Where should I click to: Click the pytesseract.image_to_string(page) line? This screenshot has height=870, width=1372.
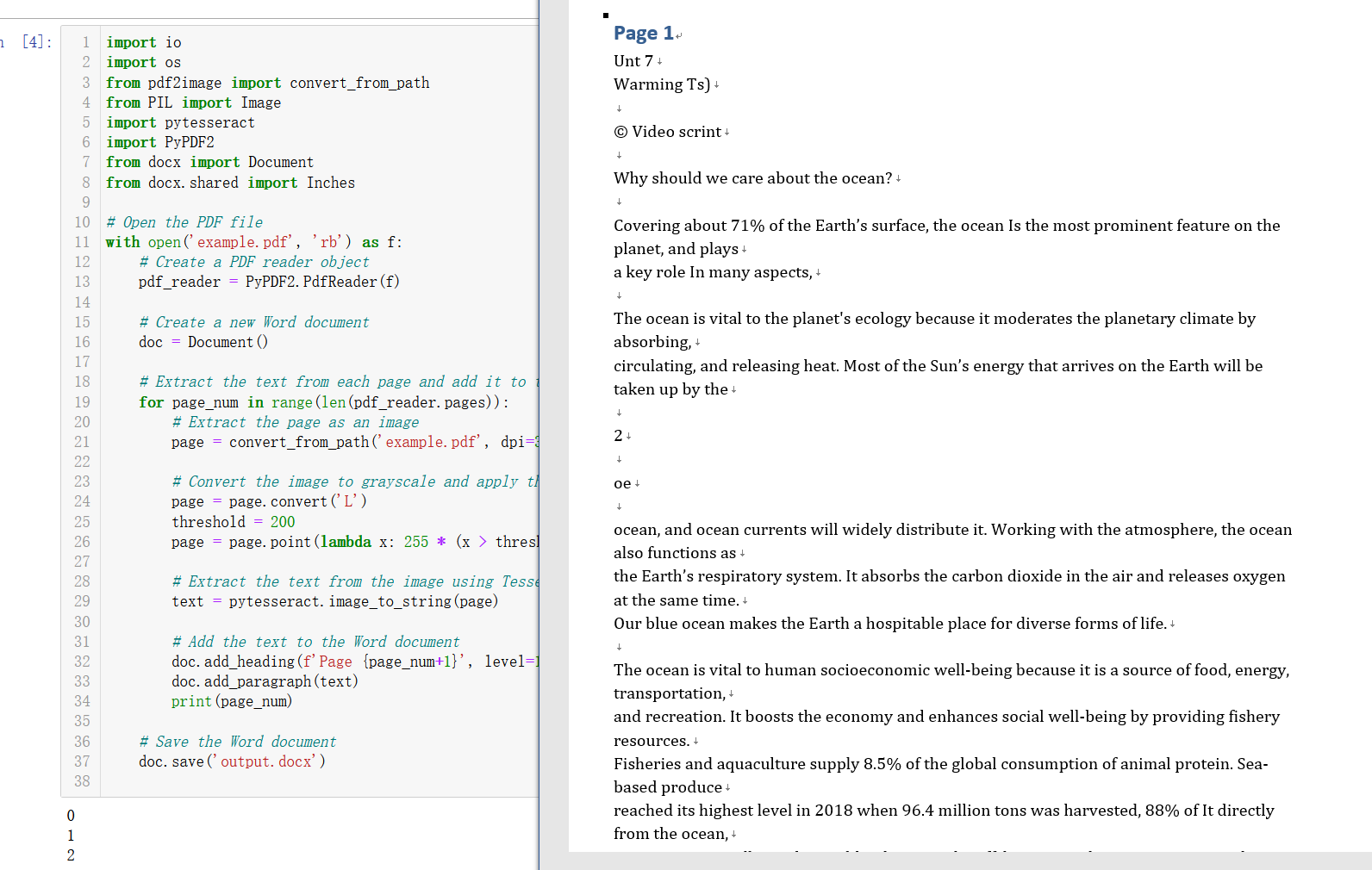[334, 601]
